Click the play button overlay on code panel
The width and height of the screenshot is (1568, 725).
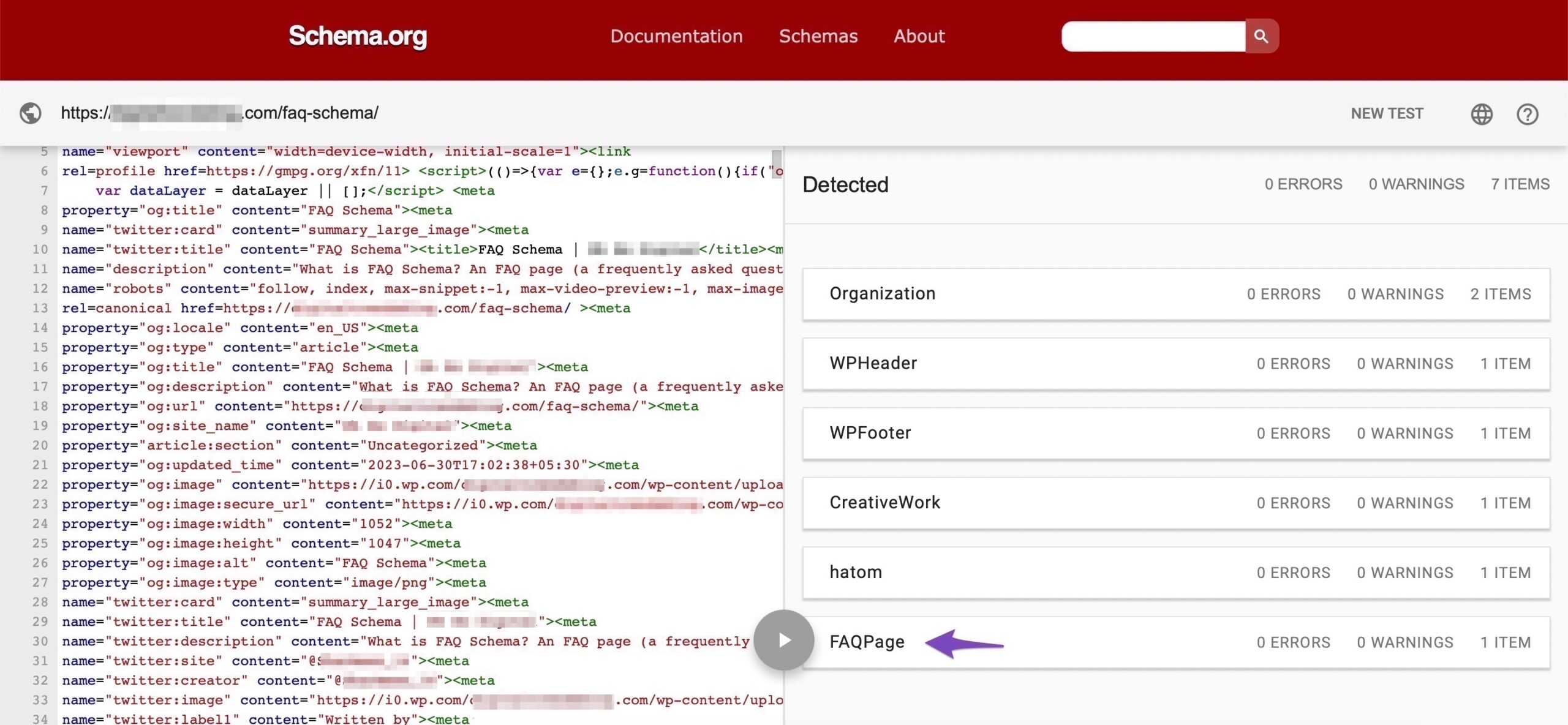pyautogui.click(x=784, y=640)
